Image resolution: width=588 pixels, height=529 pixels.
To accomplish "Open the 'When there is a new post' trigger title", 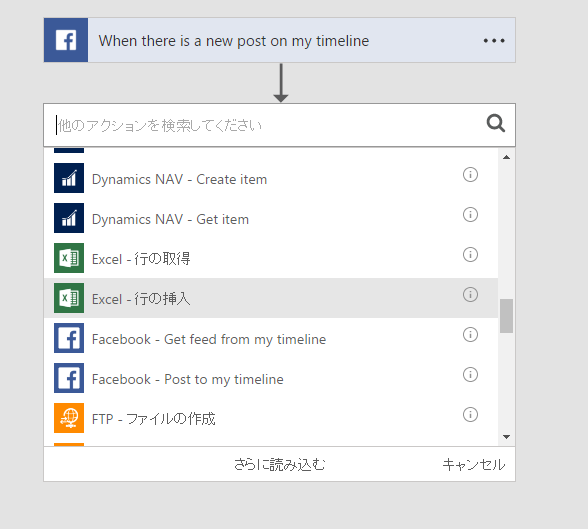I will pyautogui.click(x=234, y=41).
